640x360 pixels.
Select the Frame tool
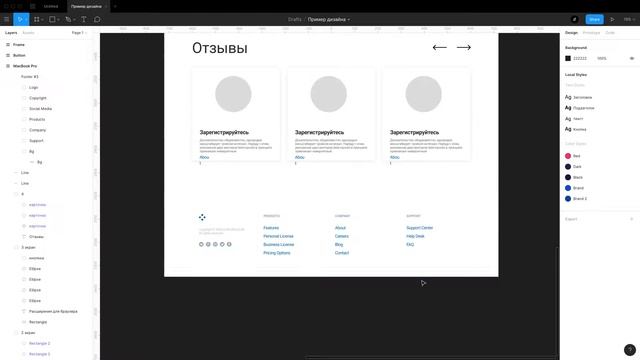point(36,19)
